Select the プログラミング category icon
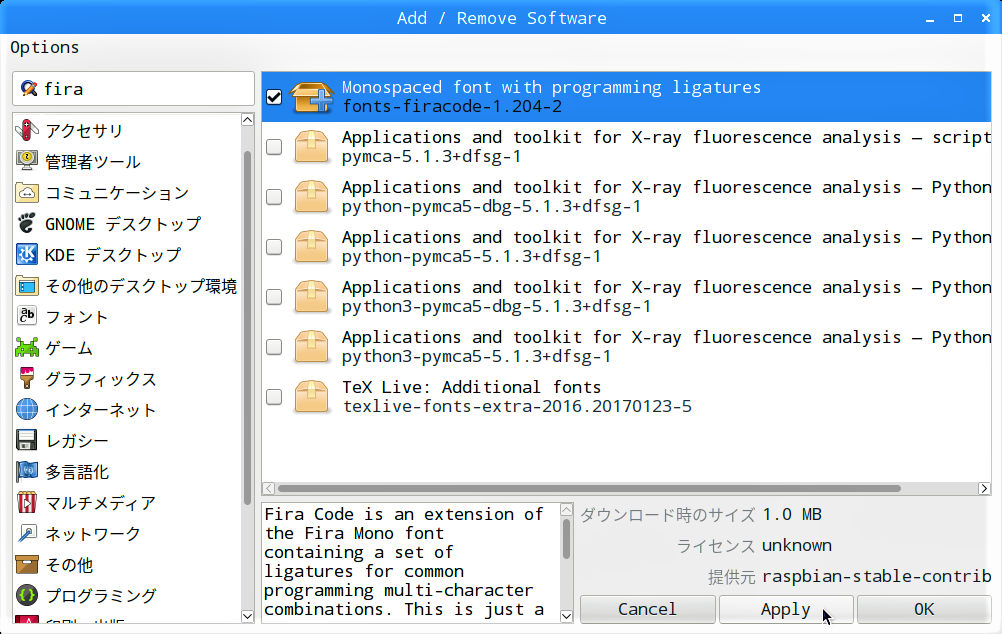This screenshot has width=1002, height=634. tap(27, 596)
